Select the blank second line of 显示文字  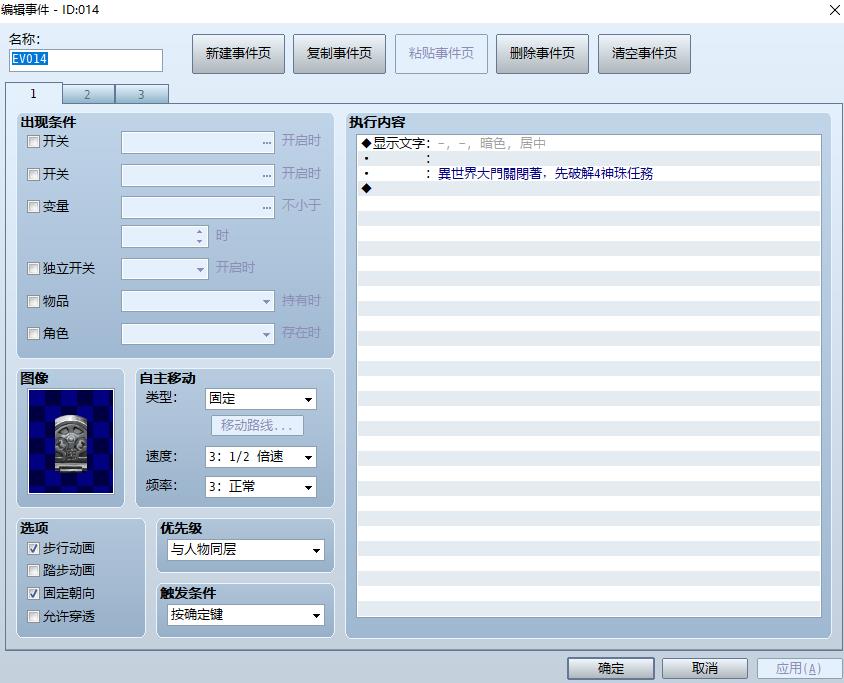(x=589, y=158)
